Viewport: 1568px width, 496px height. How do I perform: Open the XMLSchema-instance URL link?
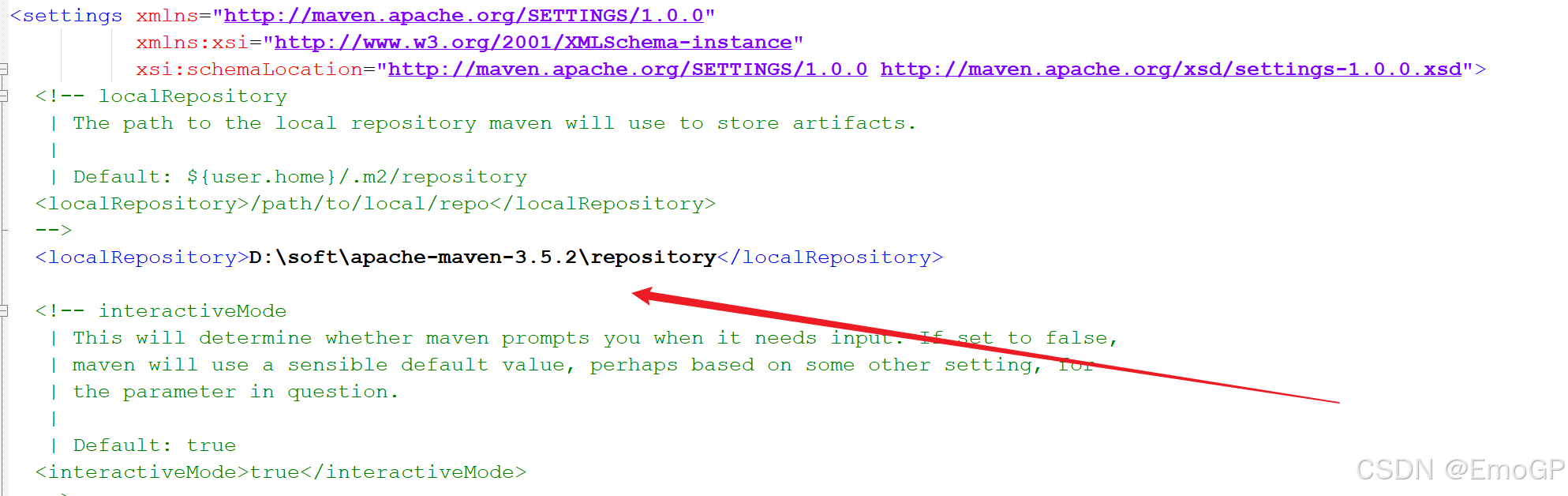click(x=533, y=43)
